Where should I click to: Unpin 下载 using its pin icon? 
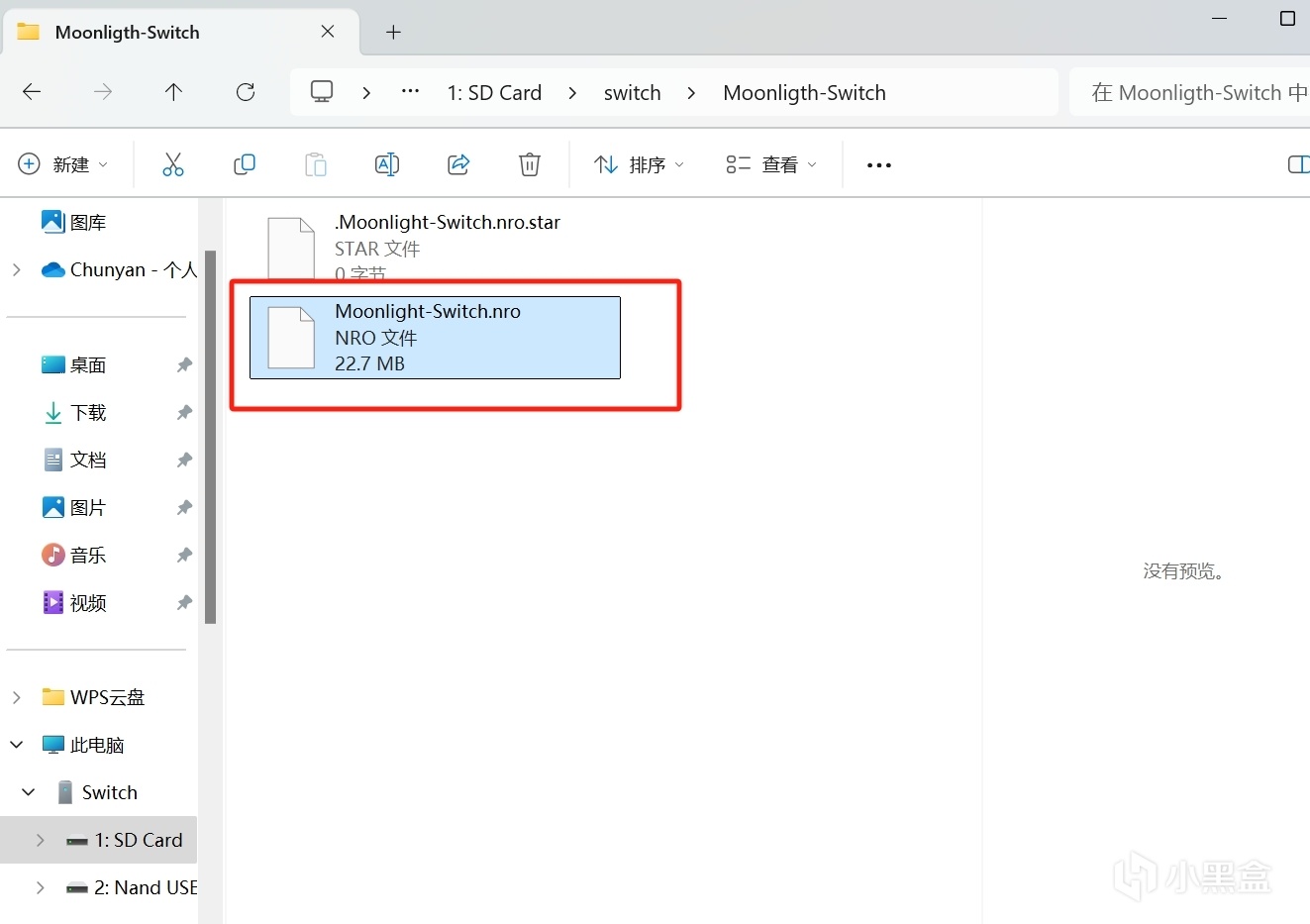coord(184,413)
